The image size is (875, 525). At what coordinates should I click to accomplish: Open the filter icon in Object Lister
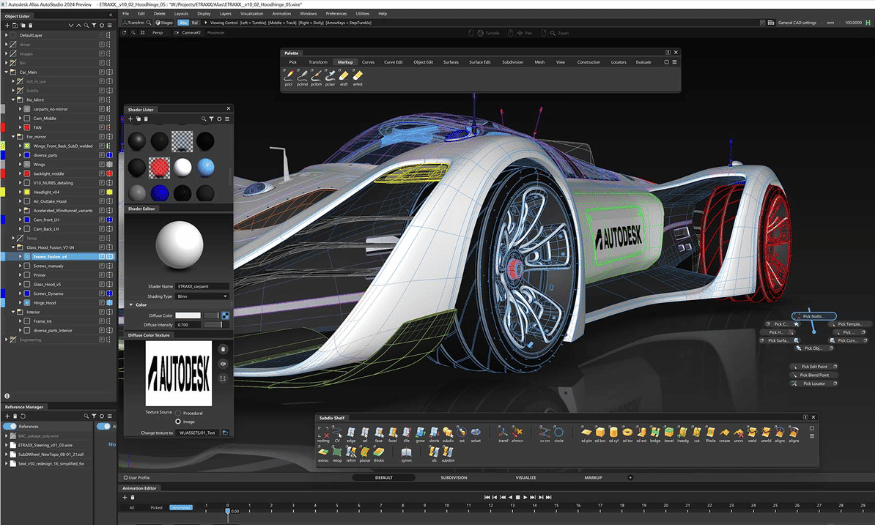(x=94, y=25)
